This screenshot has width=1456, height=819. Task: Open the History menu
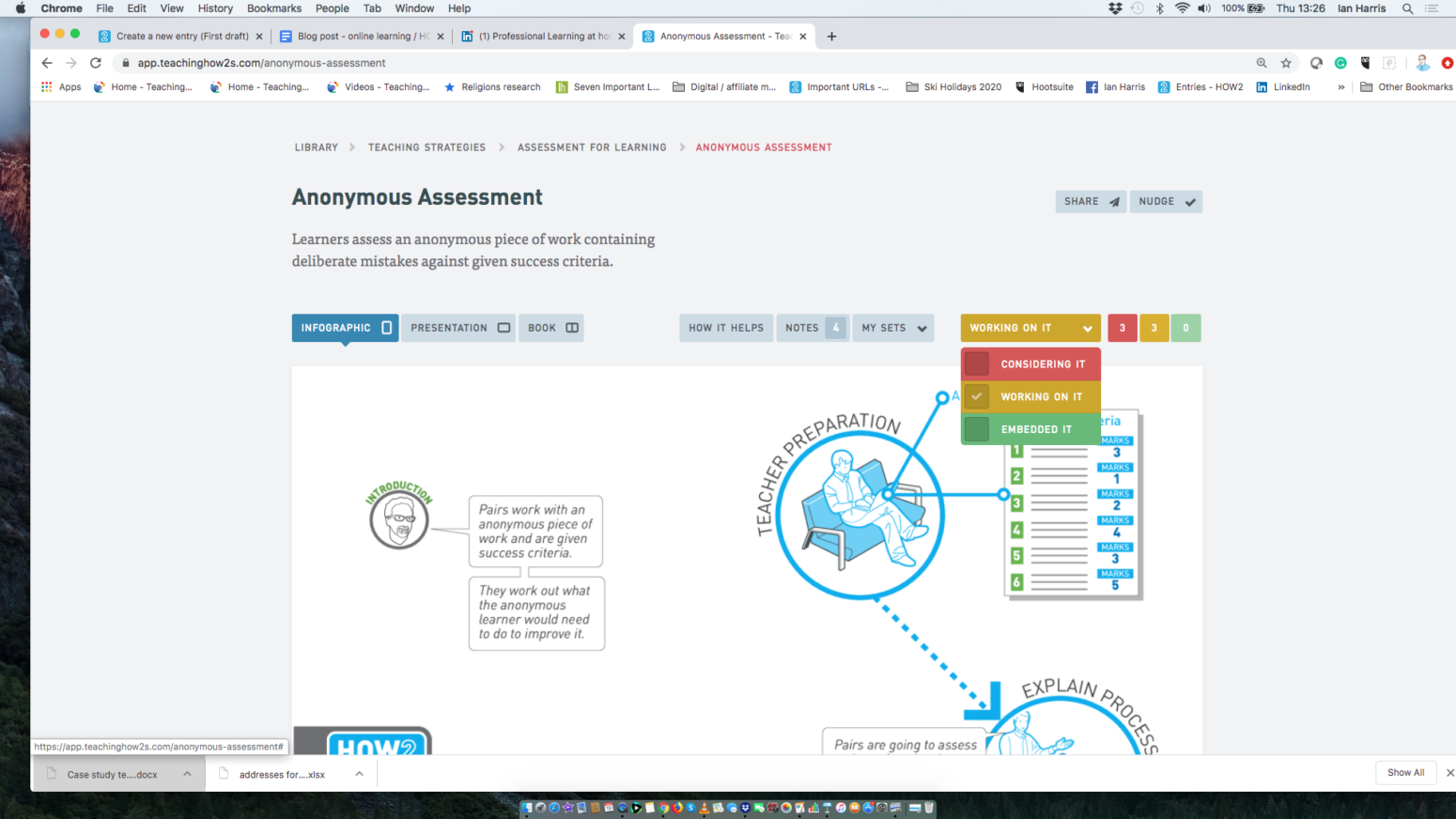tap(215, 8)
